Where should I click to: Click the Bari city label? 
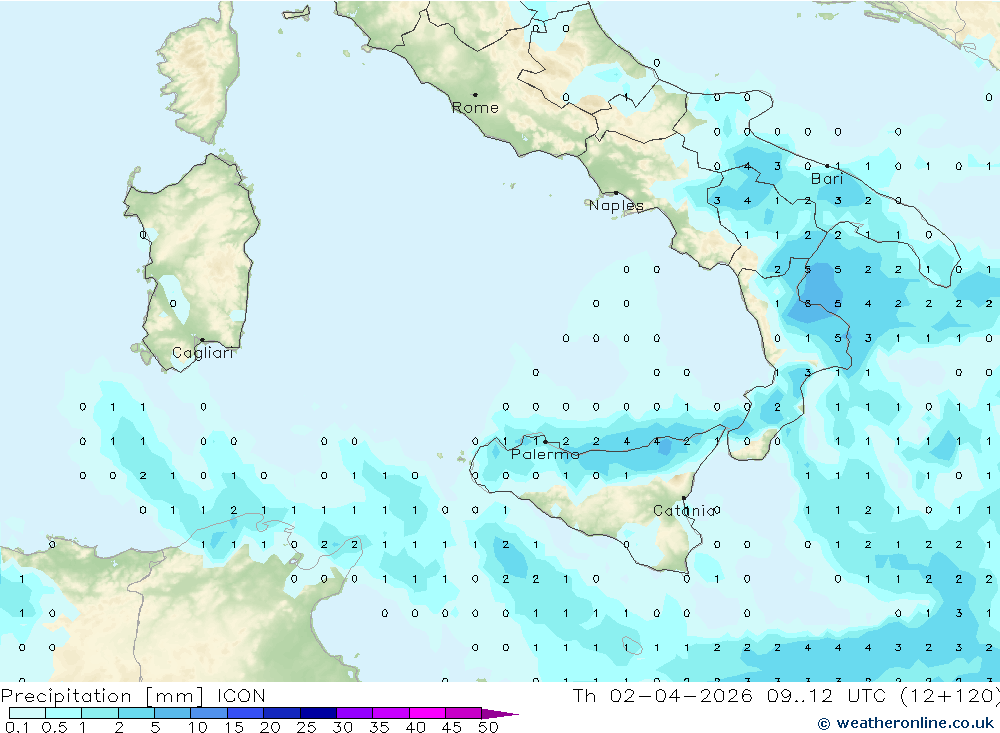[827, 179]
